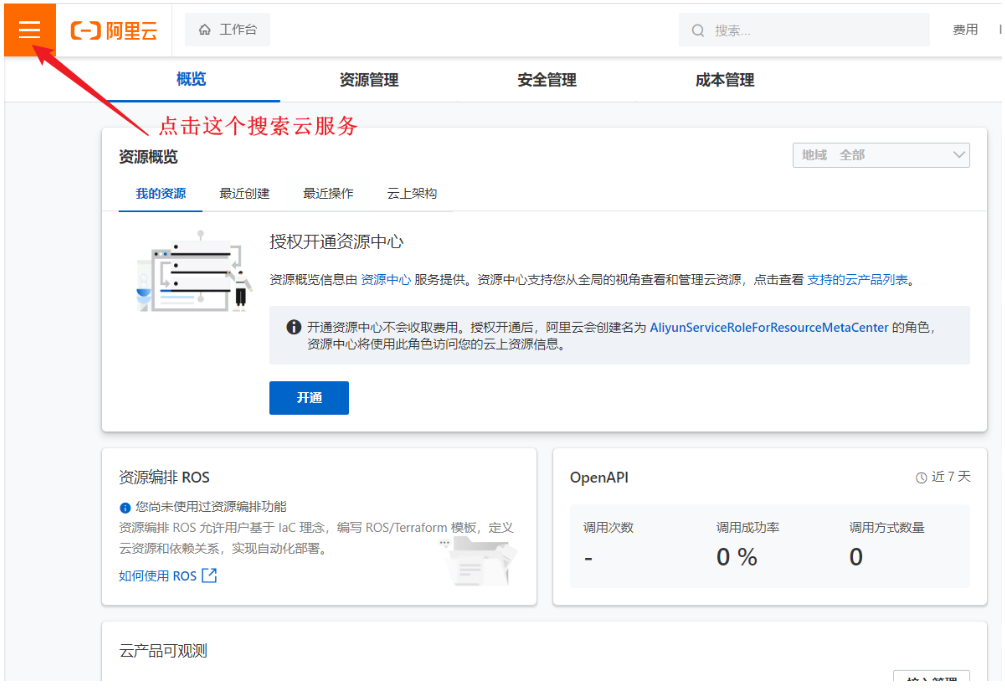1005x689 pixels.
Task: Switch to the 安全管理 tab
Action: [x=547, y=80]
